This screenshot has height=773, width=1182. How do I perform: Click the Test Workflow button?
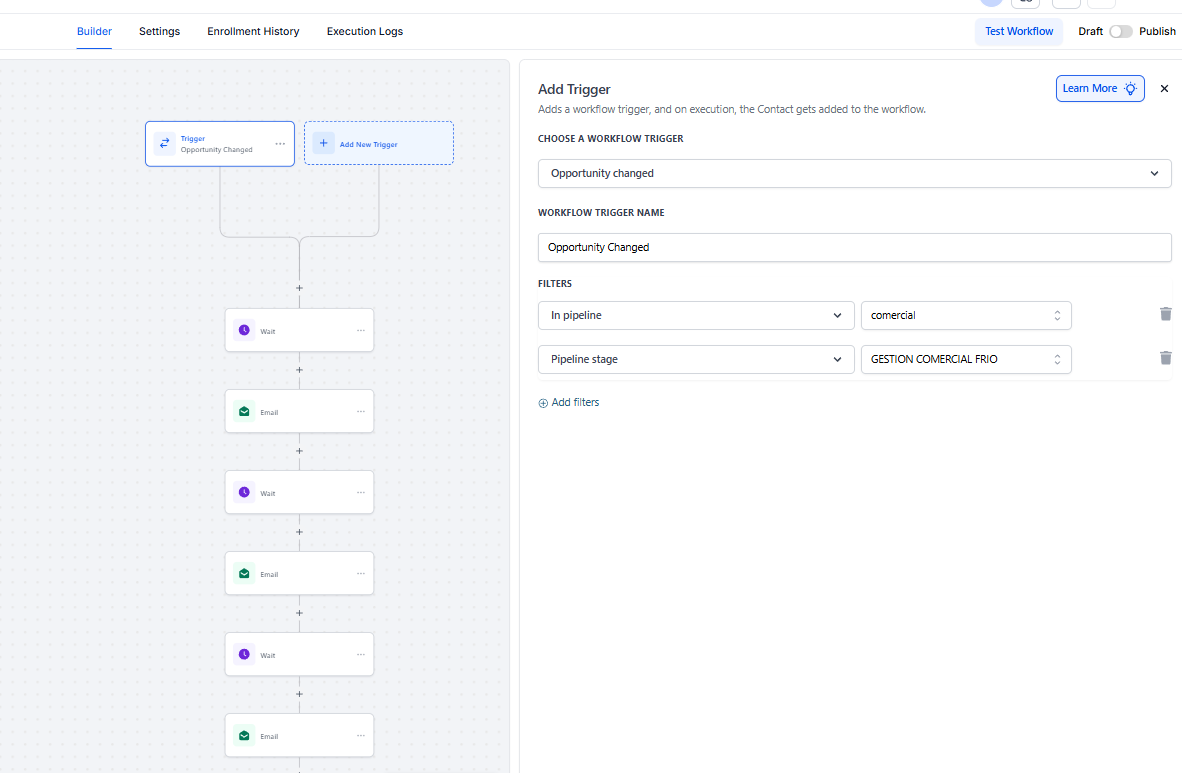[x=1018, y=31]
